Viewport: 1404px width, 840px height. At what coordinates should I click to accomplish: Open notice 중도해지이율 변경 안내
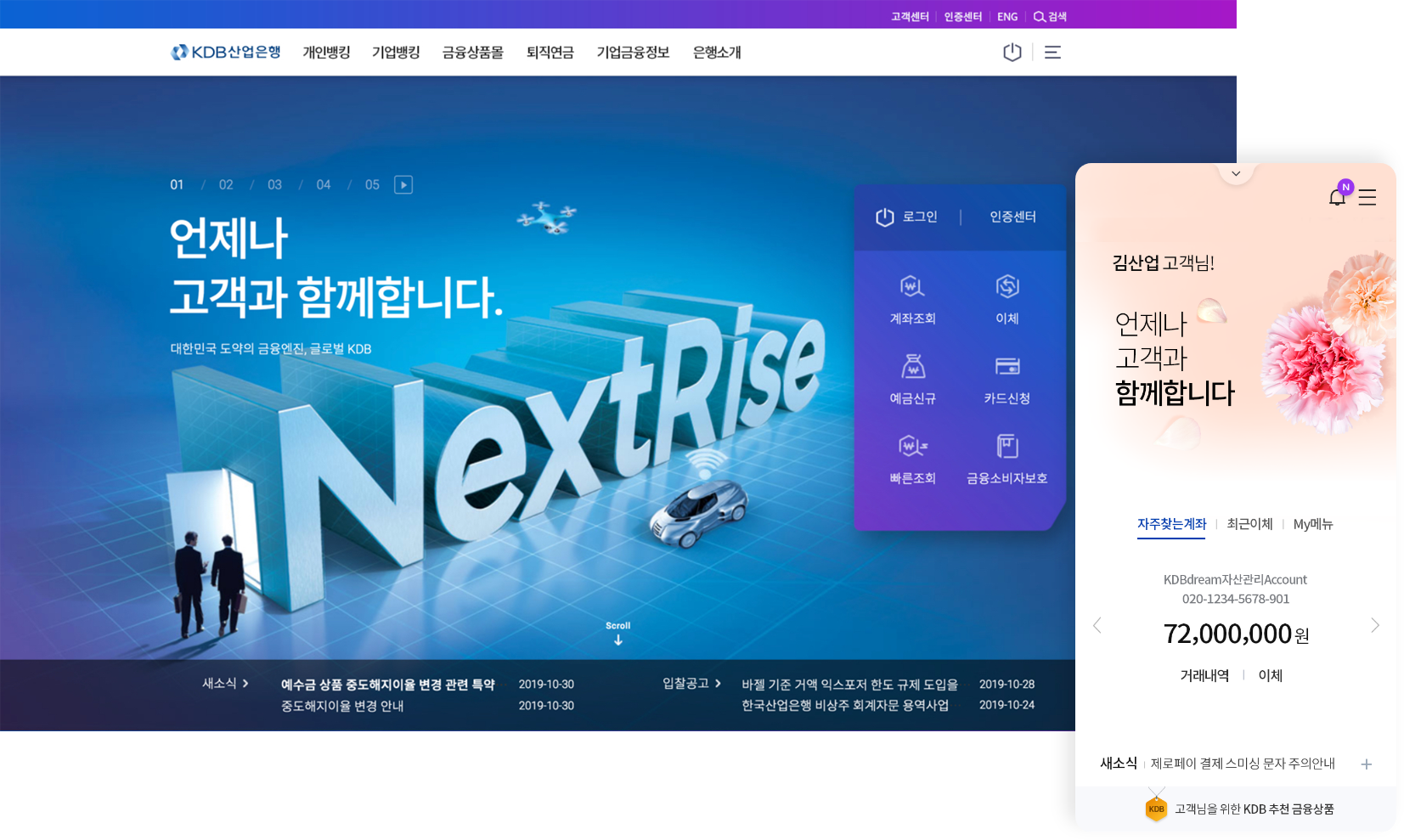pos(342,706)
